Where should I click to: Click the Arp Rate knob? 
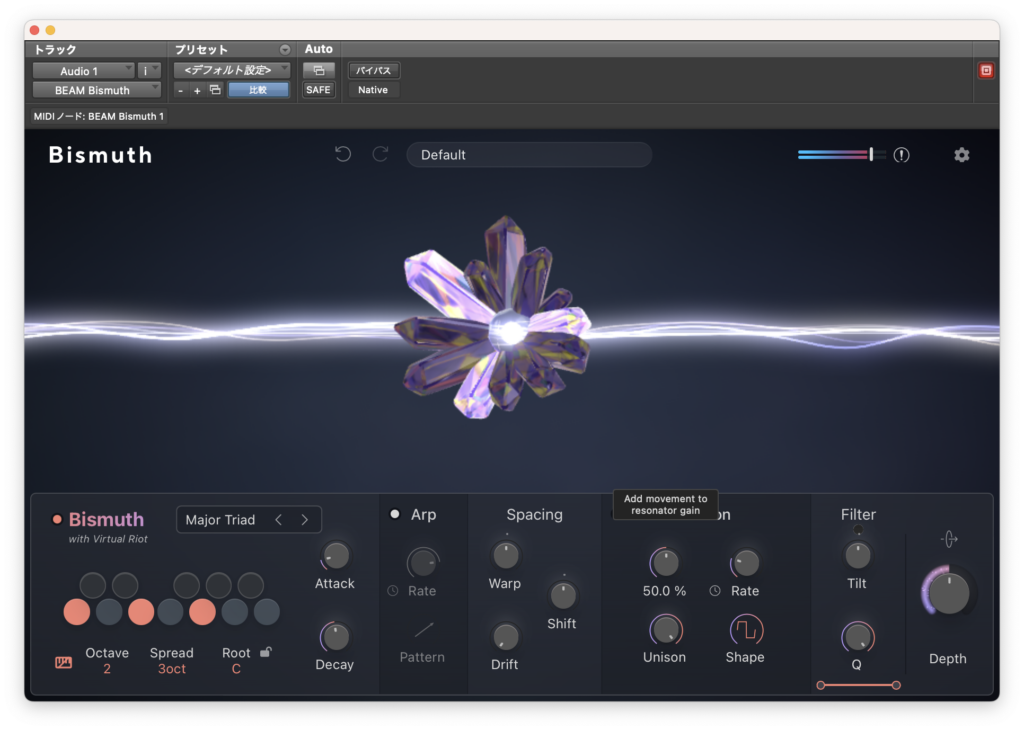coord(423,563)
